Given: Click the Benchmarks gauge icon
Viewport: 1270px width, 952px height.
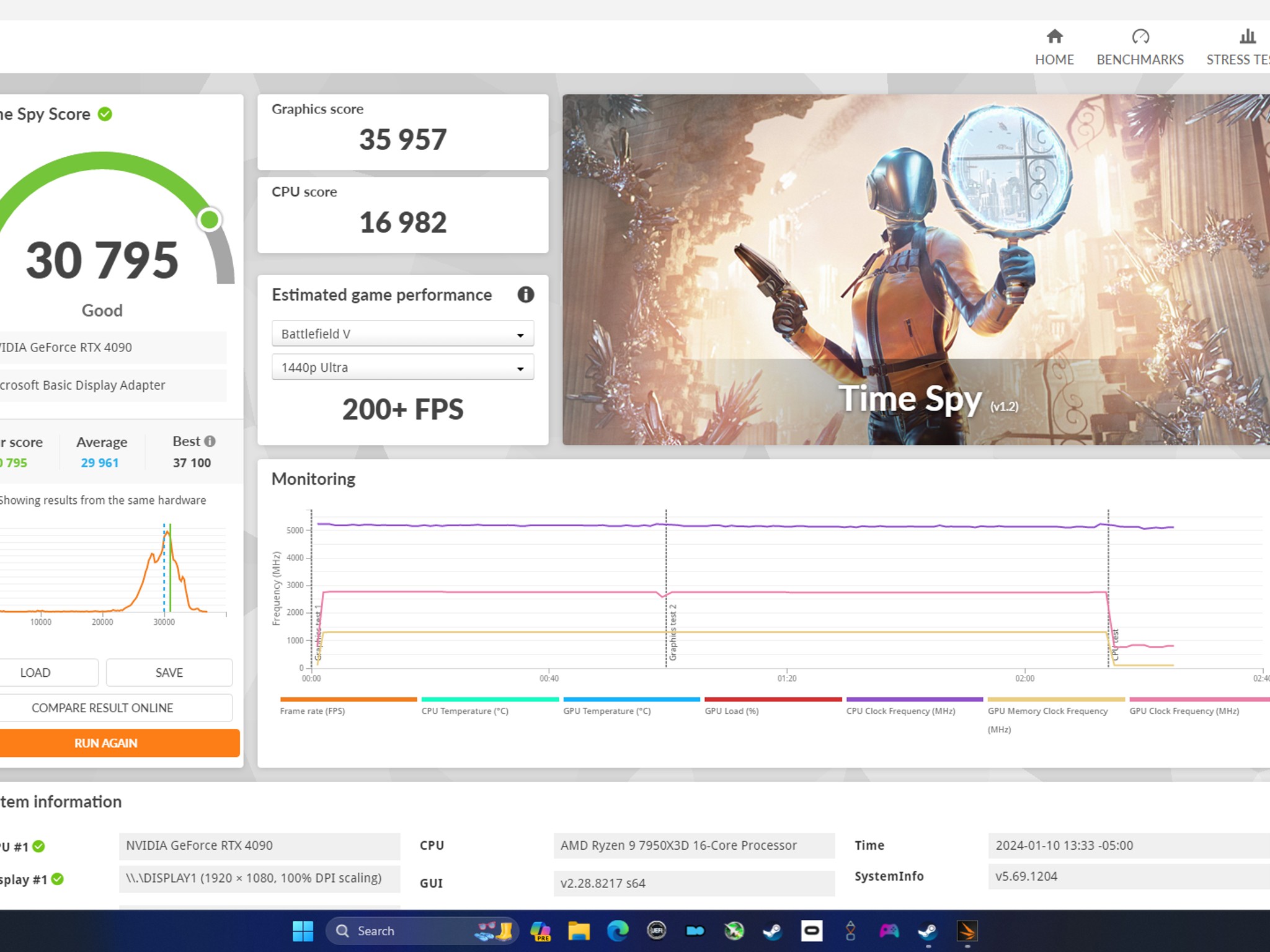Looking at the screenshot, I should tap(1140, 37).
